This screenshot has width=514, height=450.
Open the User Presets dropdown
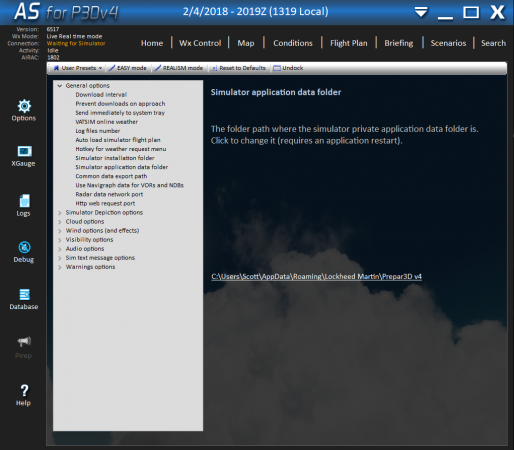(x=78, y=68)
